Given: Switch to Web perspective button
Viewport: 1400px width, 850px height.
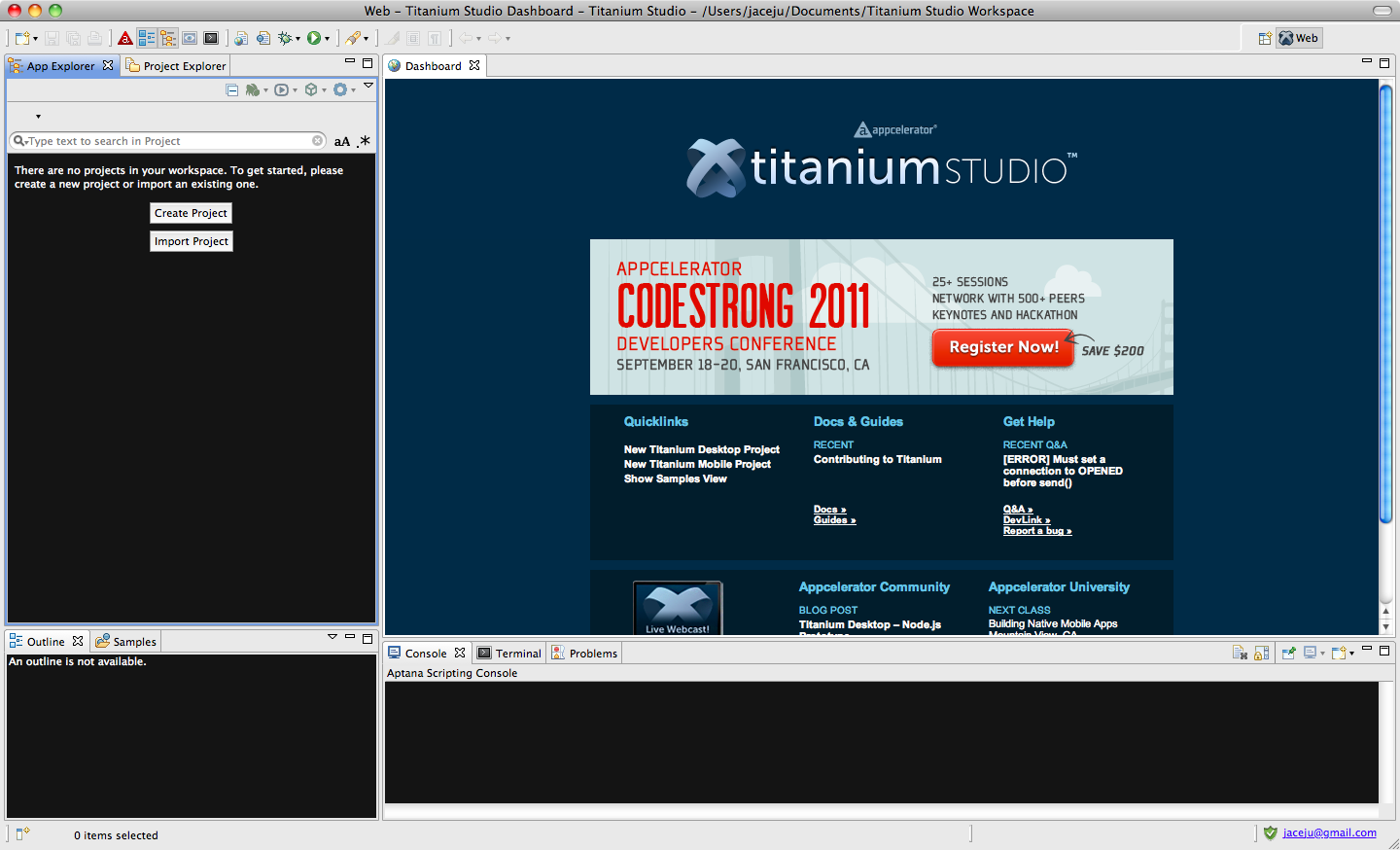Looking at the screenshot, I should click(1299, 38).
